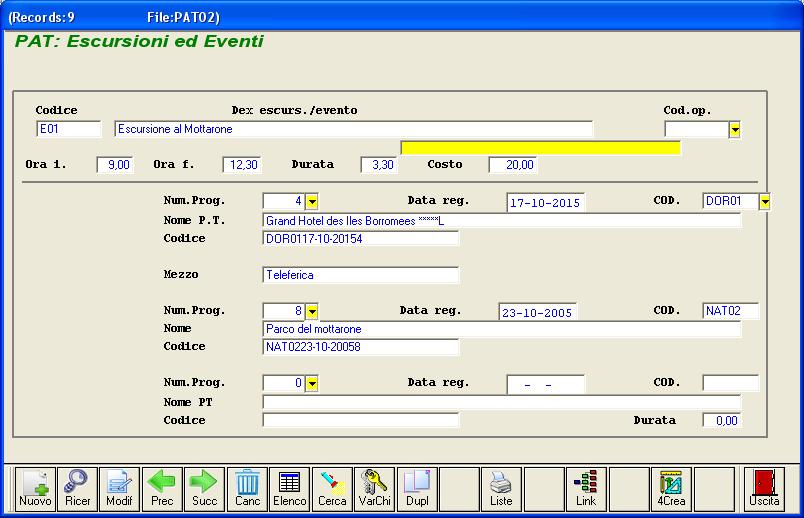Open the Ricer search magnifier icon
This screenshot has height=518, width=804.
point(77,489)
